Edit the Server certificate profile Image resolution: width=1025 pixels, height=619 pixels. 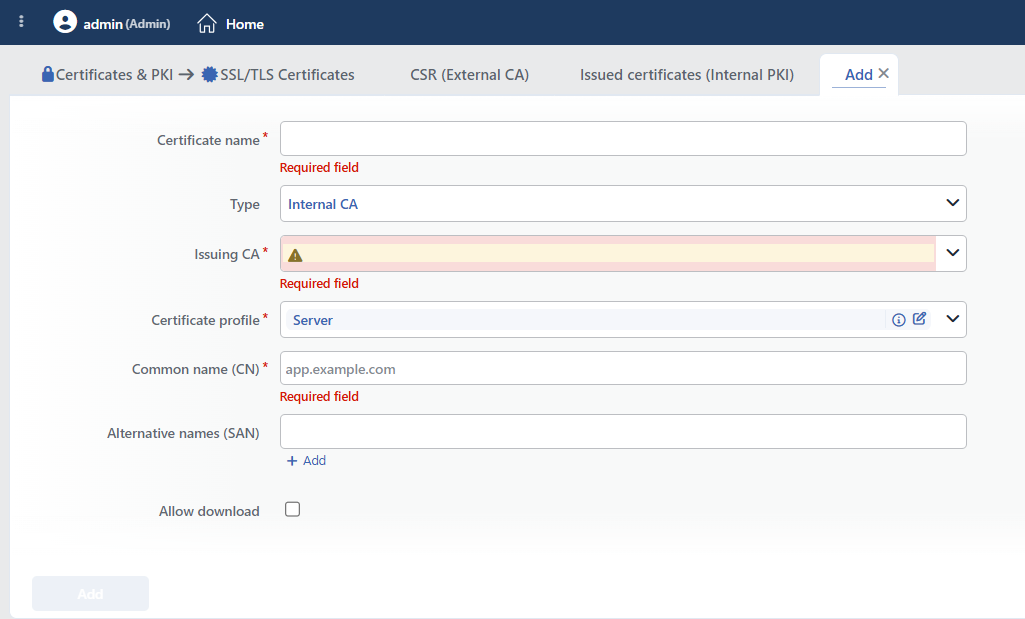[920, 318]
